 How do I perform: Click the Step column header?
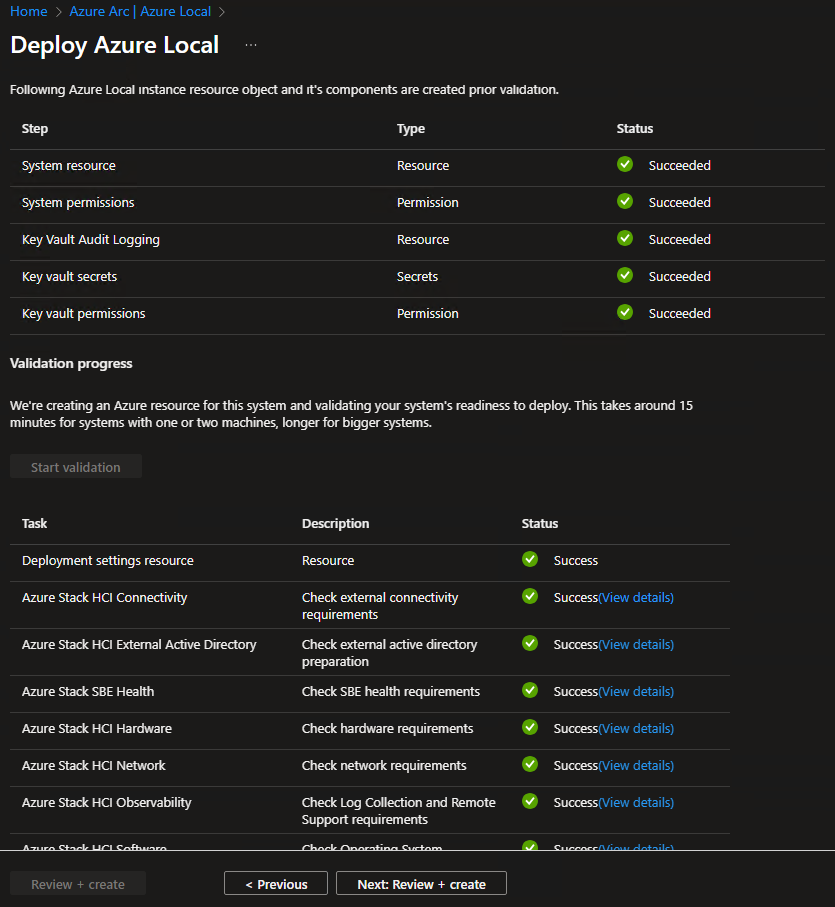click(x=35, y=128)
